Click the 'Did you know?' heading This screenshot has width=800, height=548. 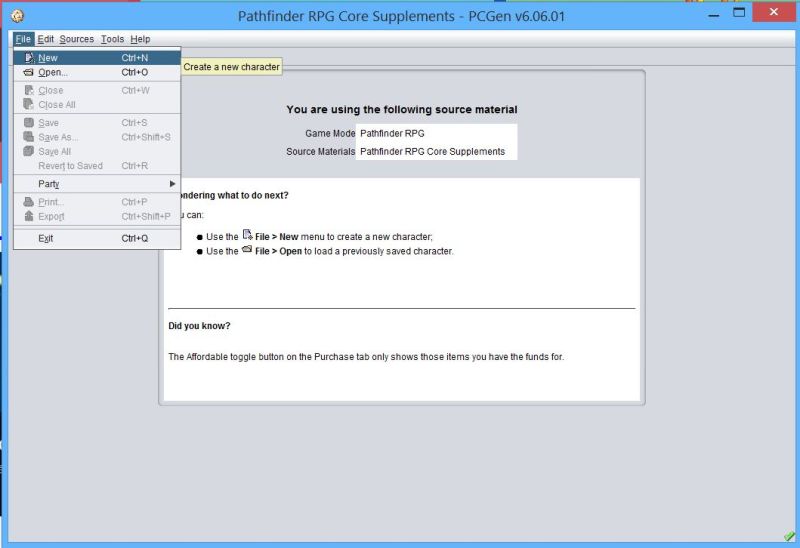[199, 326]
